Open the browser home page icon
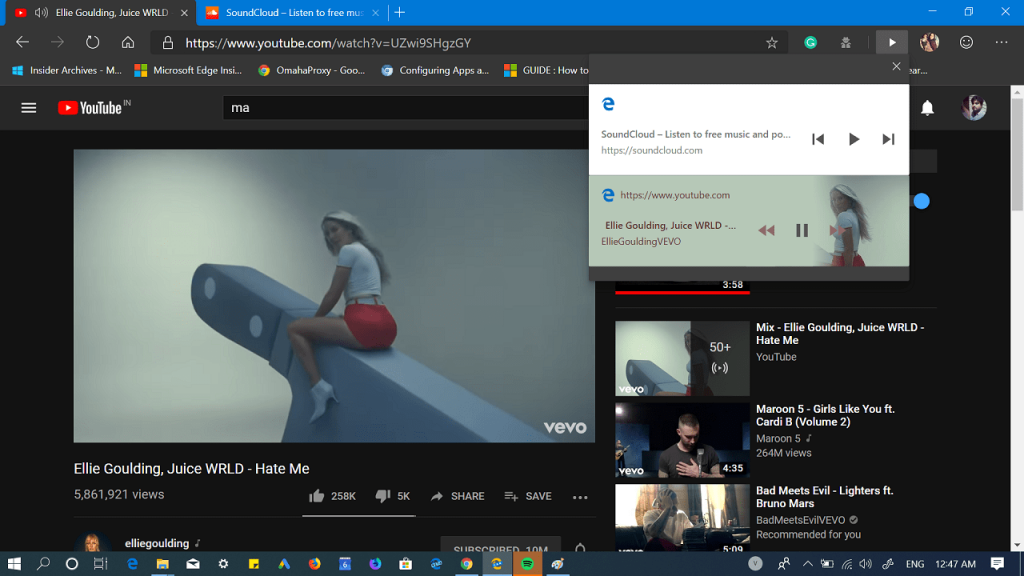This screenshot has width=1024, height=576. pyautogui.click(x=128, y=42)
